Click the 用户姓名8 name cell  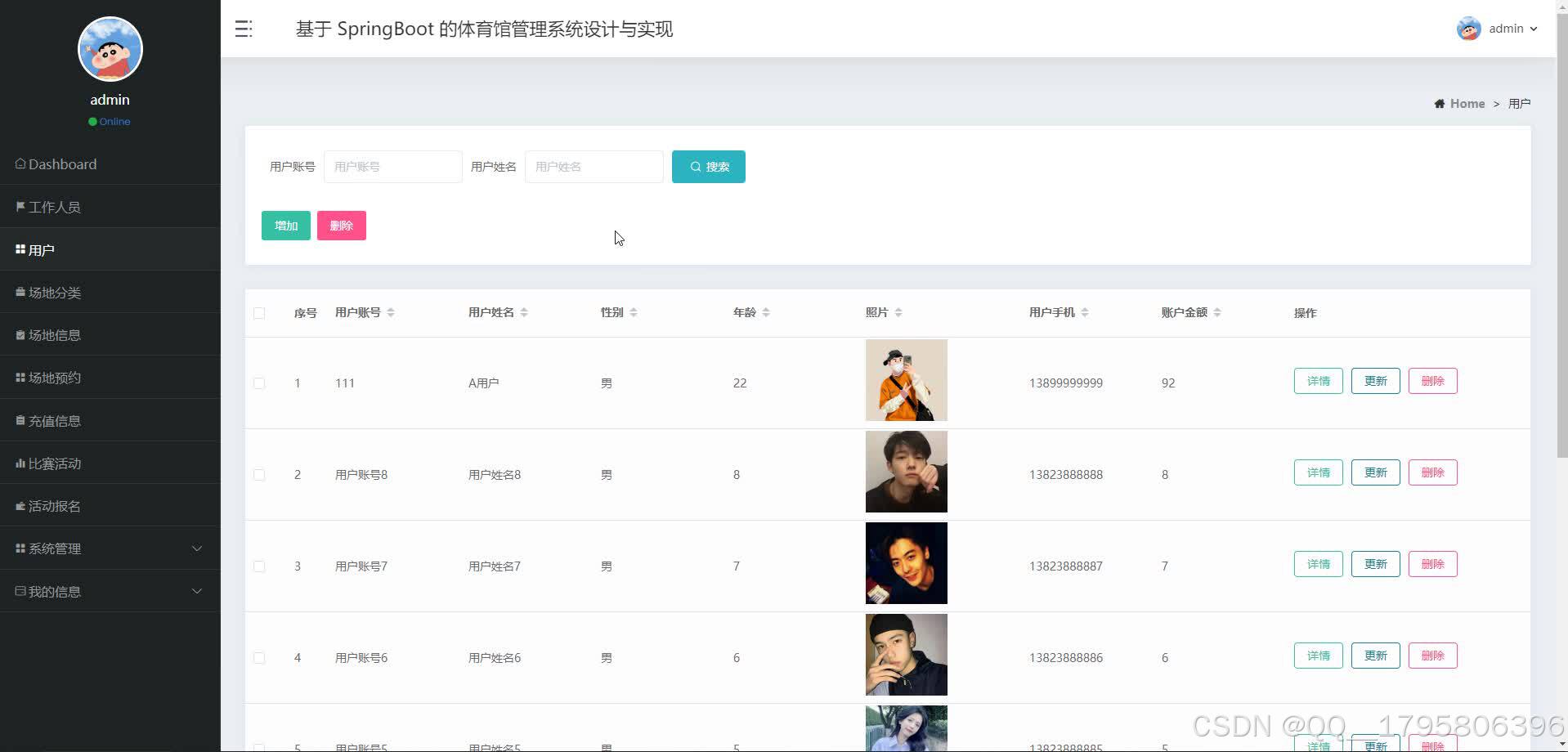[x=495, y=475]
